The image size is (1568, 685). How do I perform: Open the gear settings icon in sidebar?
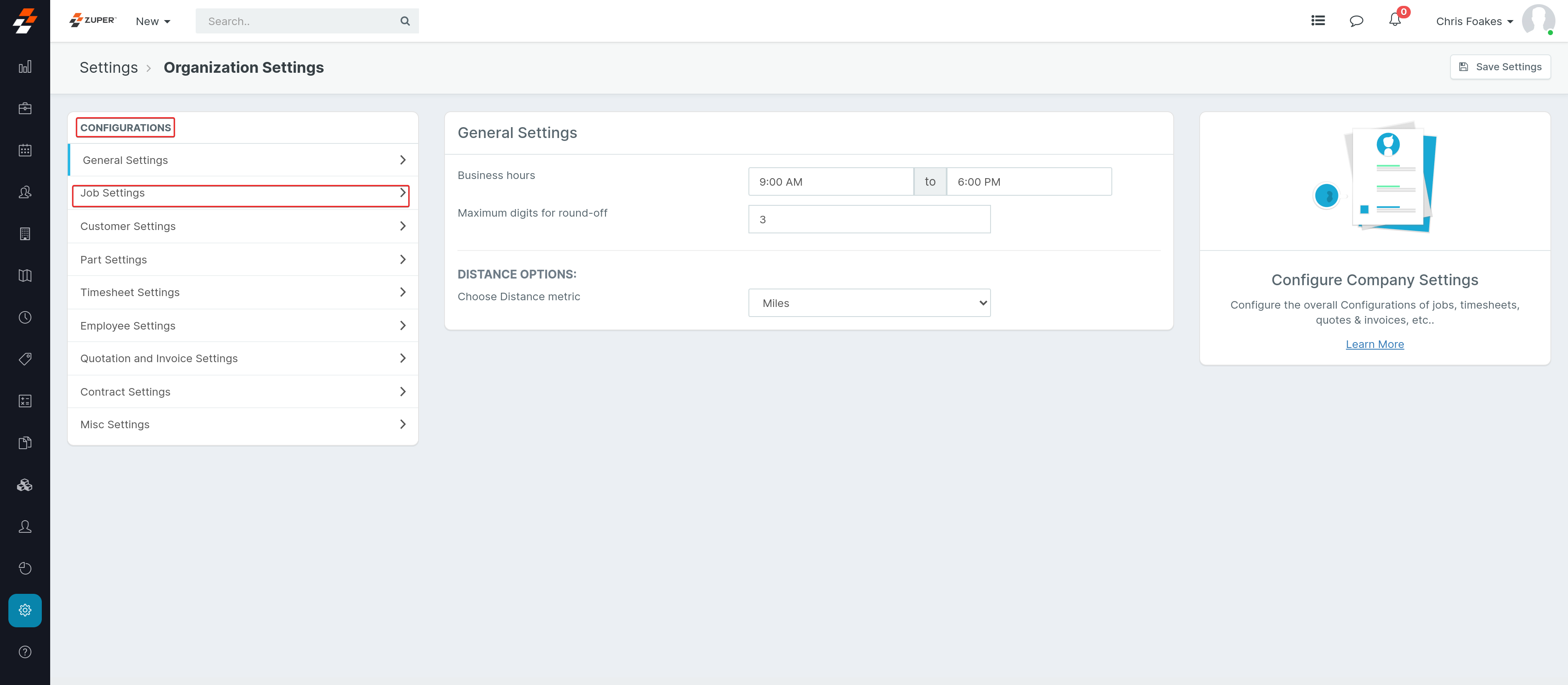pos(25,610)
